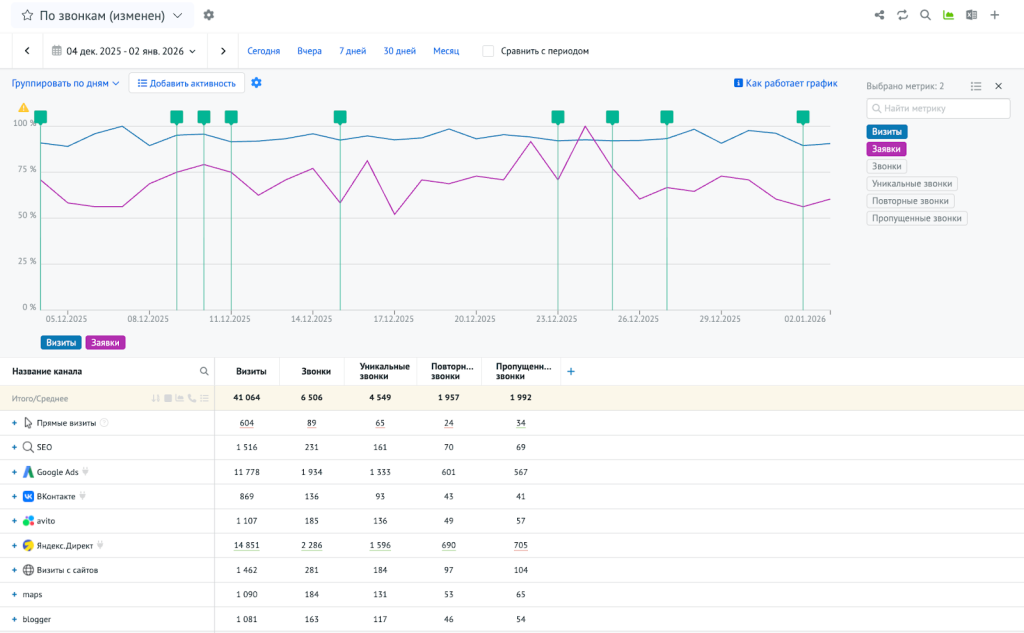The image size is (1024, 633).
Task: Open the date range dropdown
Action: point(124,51)
